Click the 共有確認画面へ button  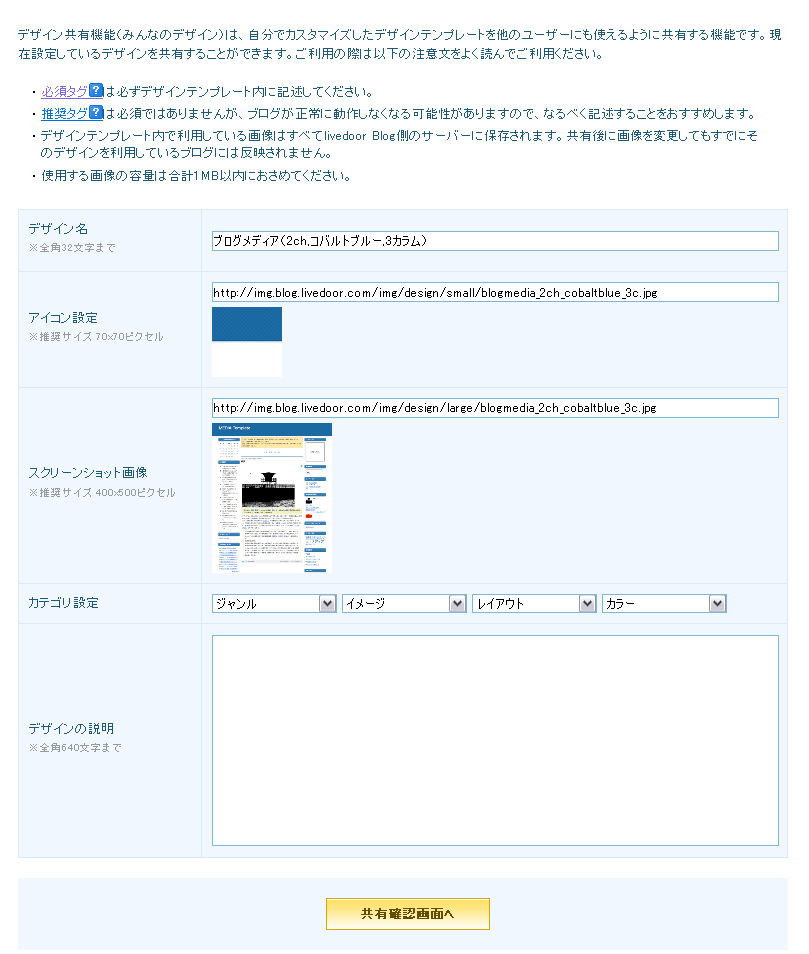pyautogui.click(x=408, y=914)
